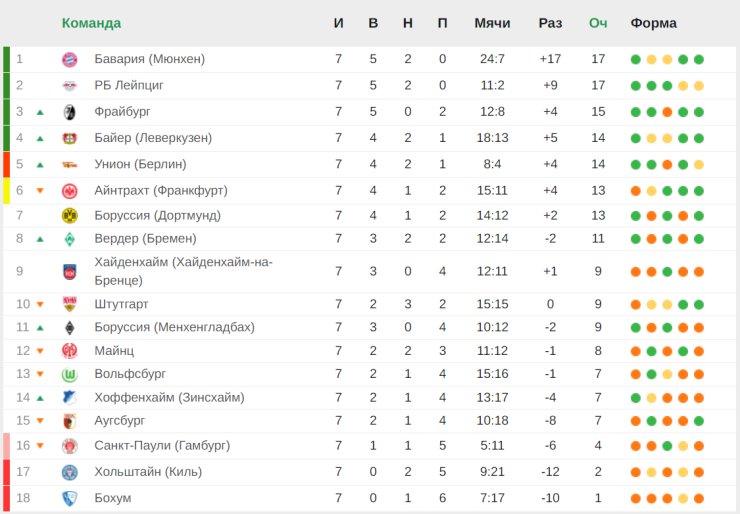Click the Форма column header
The image size is (740, 514).
pos(653,23)
